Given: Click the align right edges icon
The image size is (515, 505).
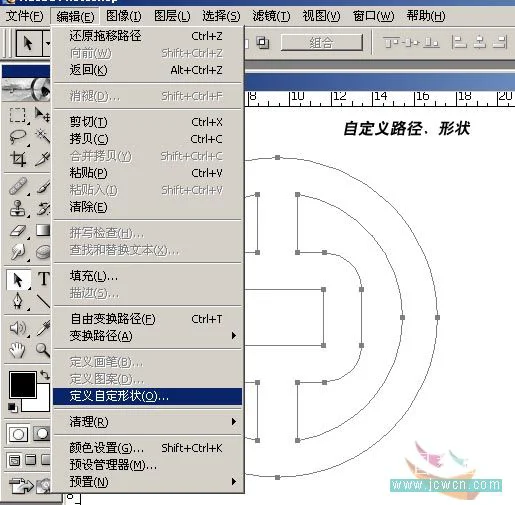Looking at the screenshot, I should click(500, 42).
